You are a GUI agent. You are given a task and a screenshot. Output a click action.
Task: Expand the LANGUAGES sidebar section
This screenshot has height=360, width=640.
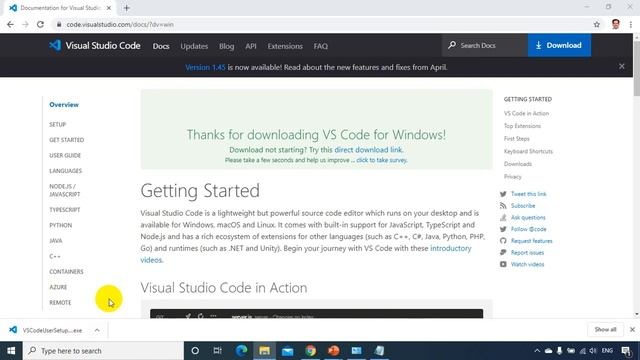pyautogui.click(x=65, y=171)
